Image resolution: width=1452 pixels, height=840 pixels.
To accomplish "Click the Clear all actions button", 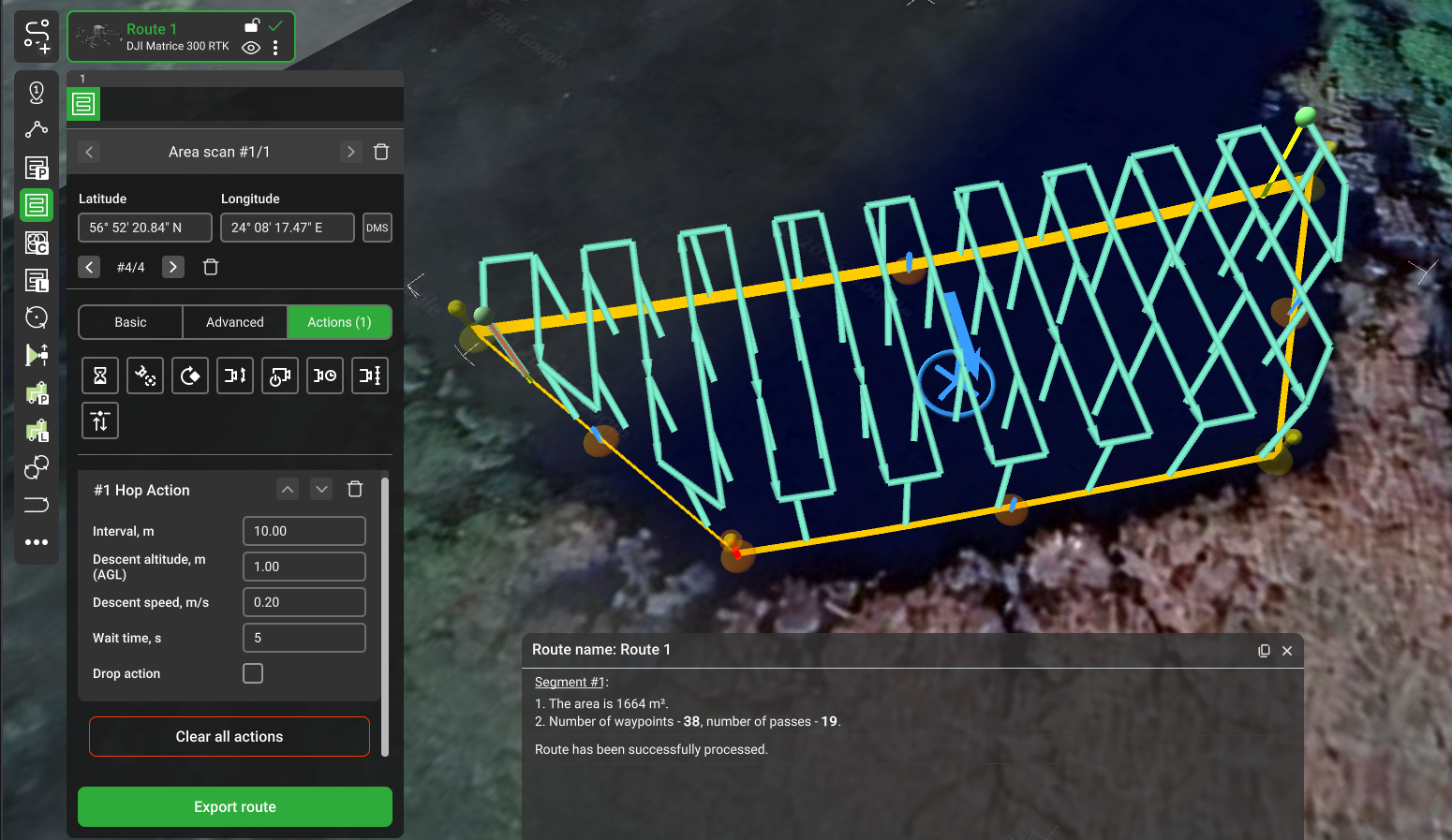I will (230, 737).
